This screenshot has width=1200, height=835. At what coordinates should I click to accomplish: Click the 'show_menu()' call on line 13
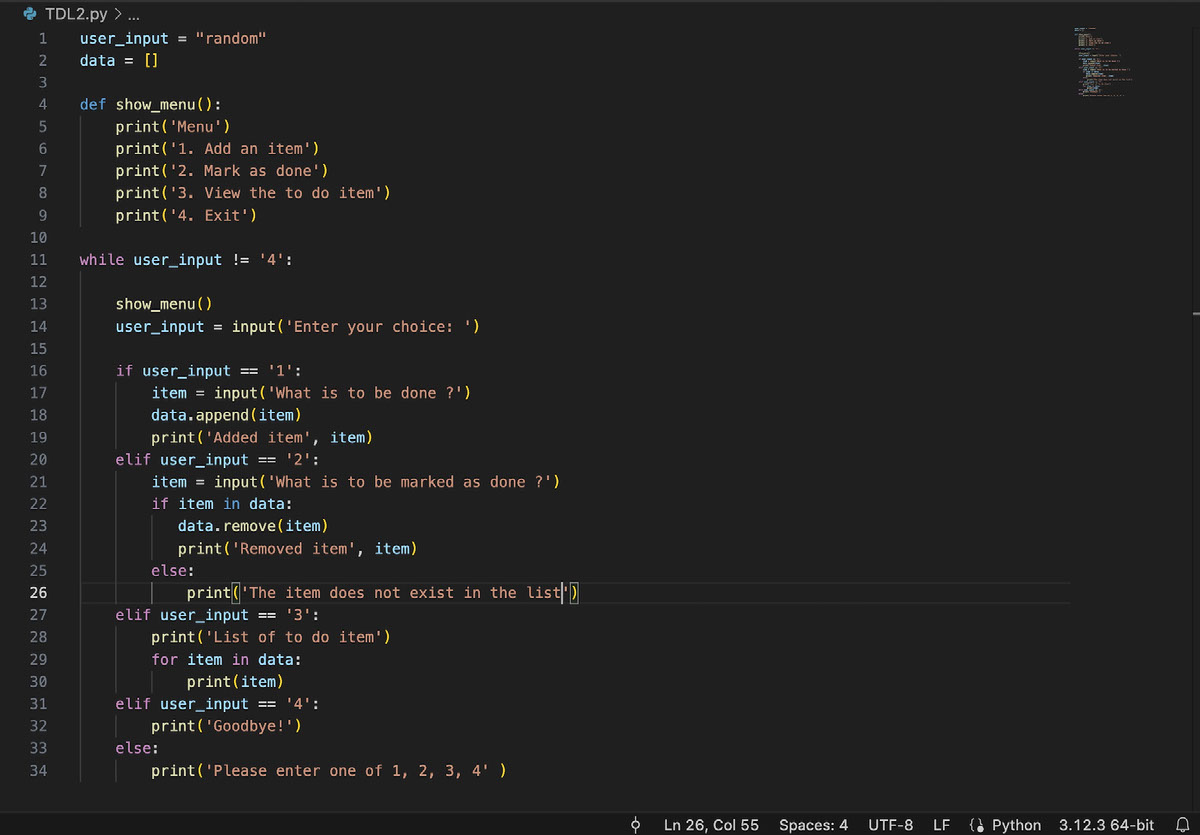point(164,304)
